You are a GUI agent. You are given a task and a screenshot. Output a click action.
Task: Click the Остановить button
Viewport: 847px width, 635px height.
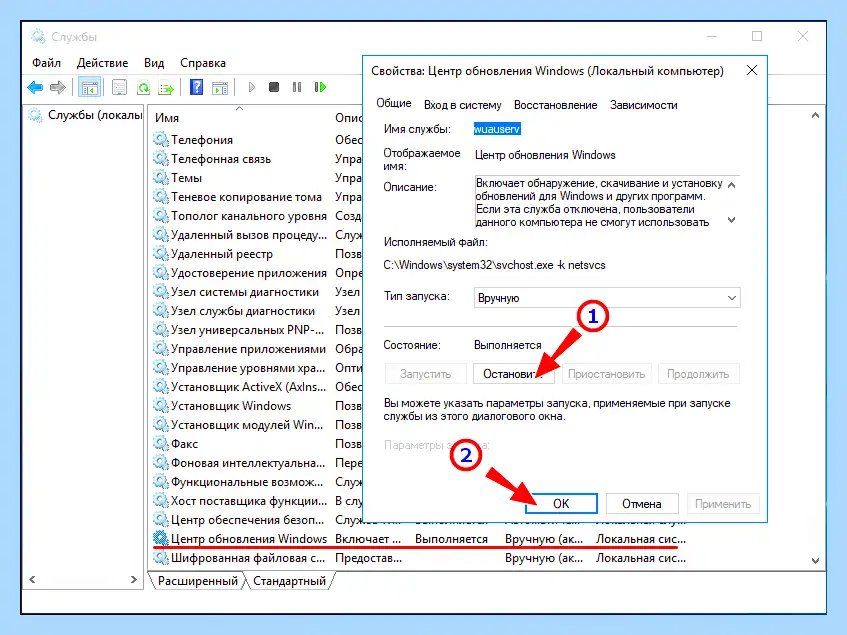(514, 374)
